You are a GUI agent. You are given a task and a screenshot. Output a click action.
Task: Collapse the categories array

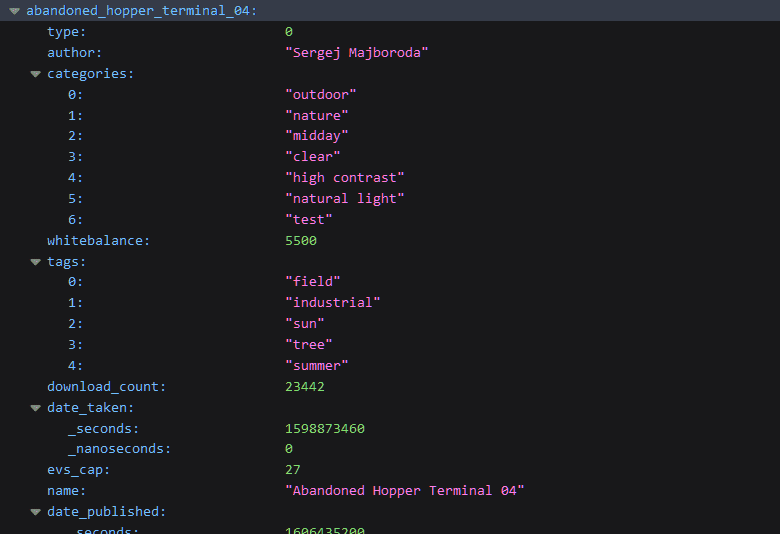[x=35, y=74]
